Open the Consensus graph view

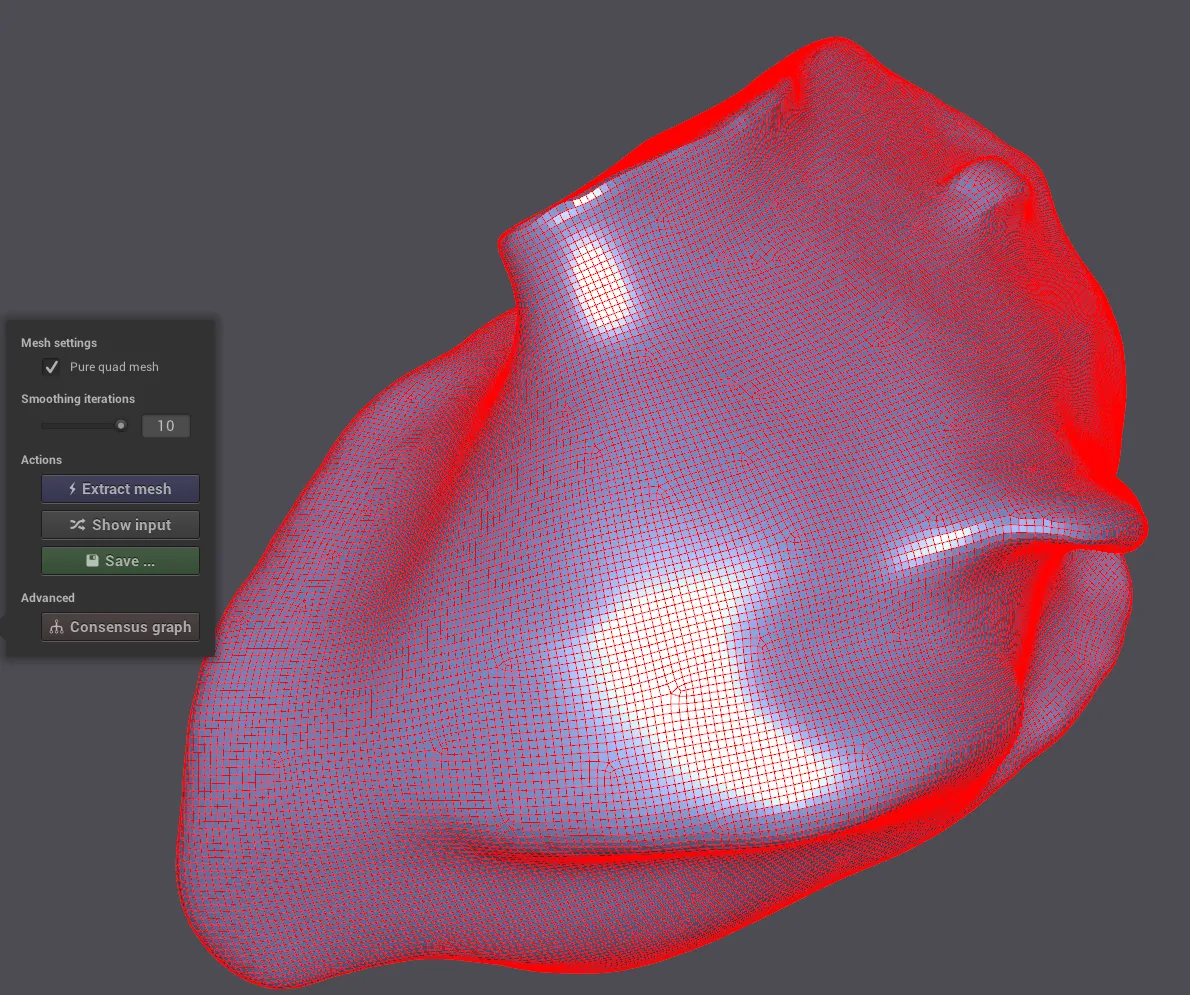click(121, 627)
